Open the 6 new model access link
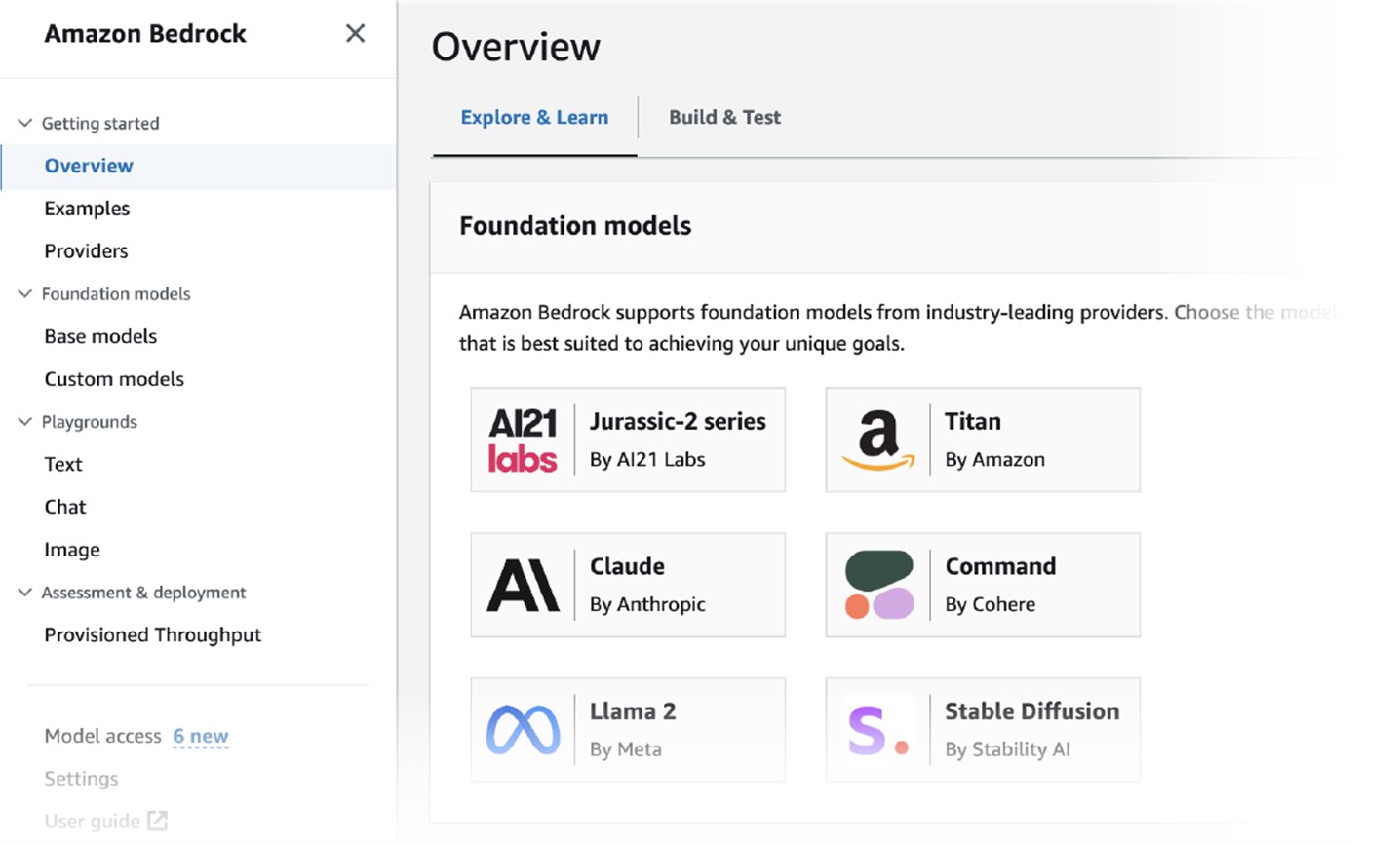Image resolution: width=1400 pixels, height=843 pixels. (x=201, y=736)
